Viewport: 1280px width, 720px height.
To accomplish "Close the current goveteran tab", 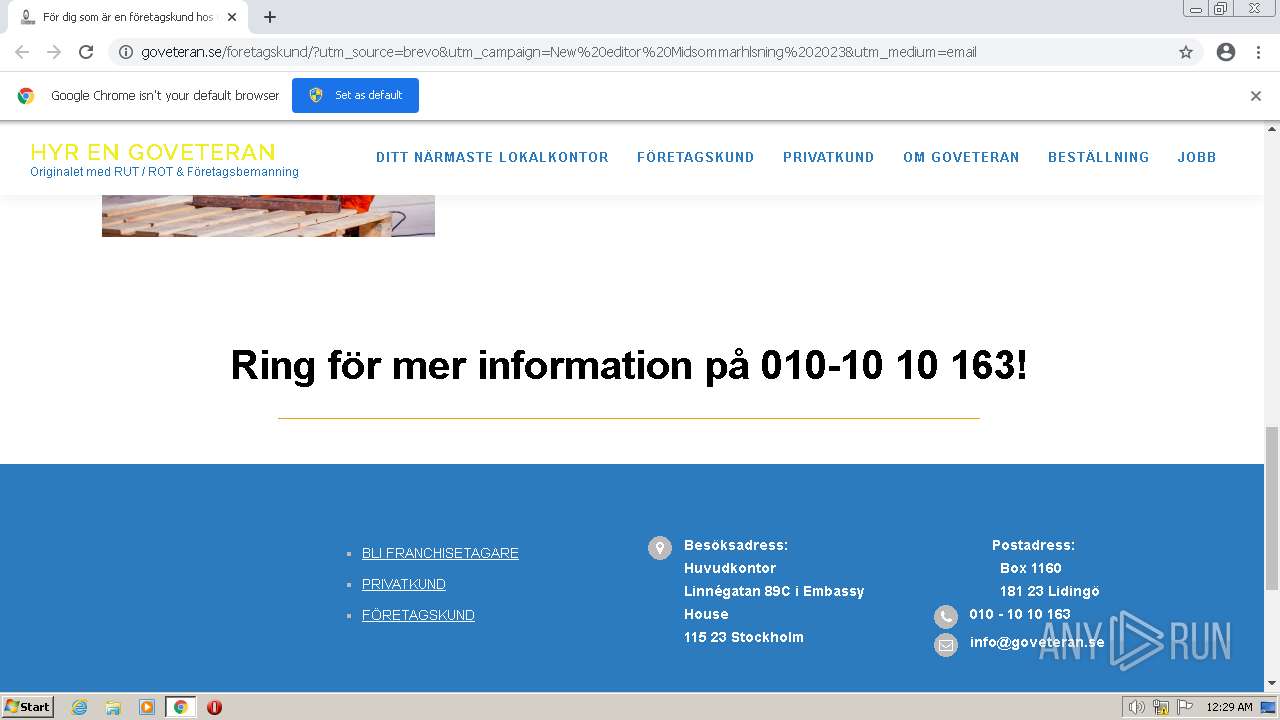I will coord(232,17).
